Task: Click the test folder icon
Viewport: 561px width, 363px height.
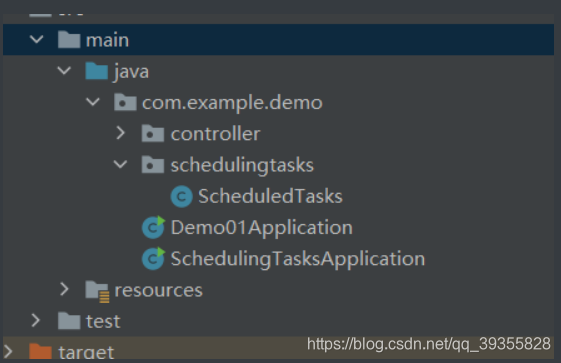Action: (69, 321)
